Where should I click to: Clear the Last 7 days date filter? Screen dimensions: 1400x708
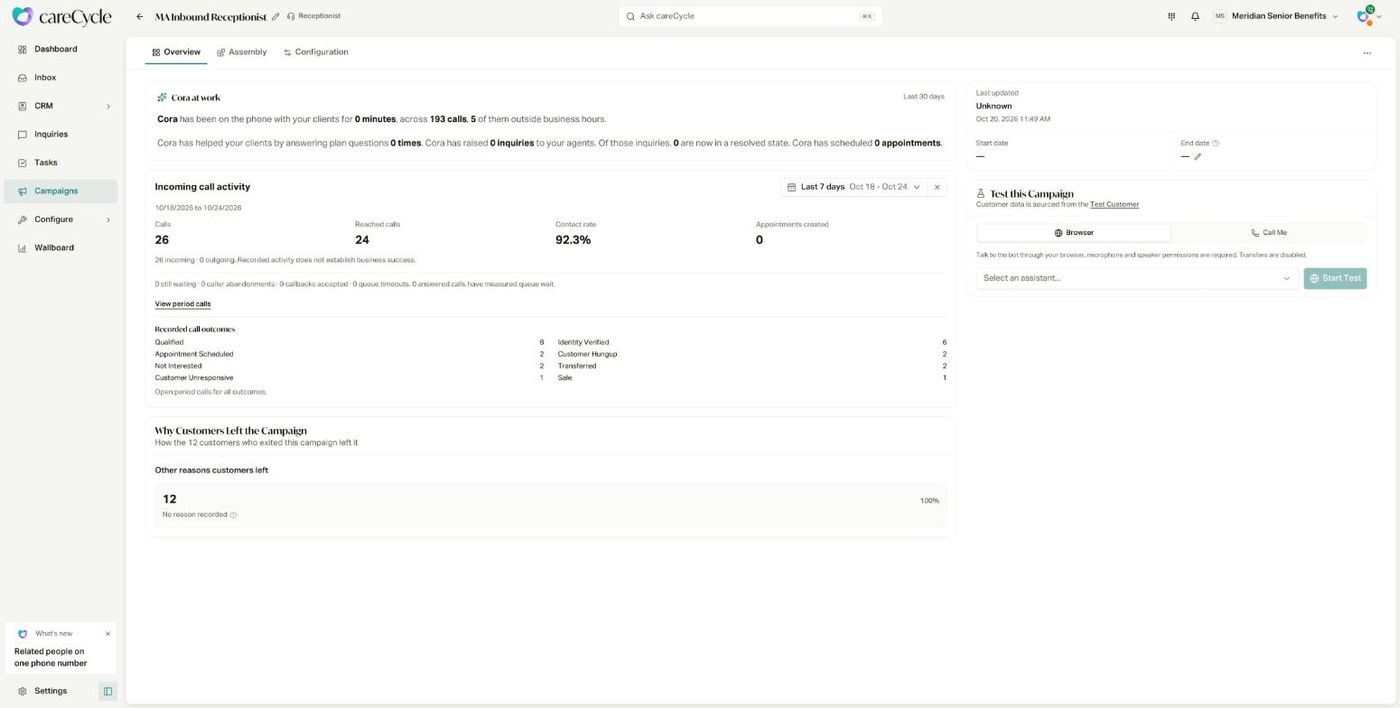[937, 187]
